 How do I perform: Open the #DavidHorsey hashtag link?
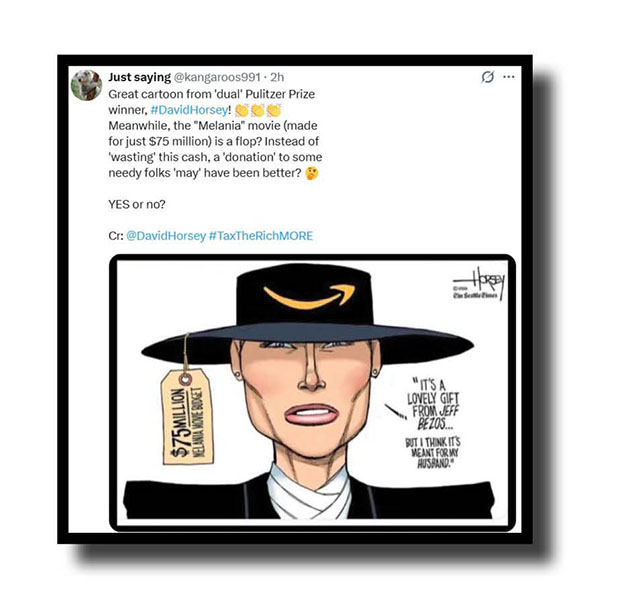coord(189,110)
